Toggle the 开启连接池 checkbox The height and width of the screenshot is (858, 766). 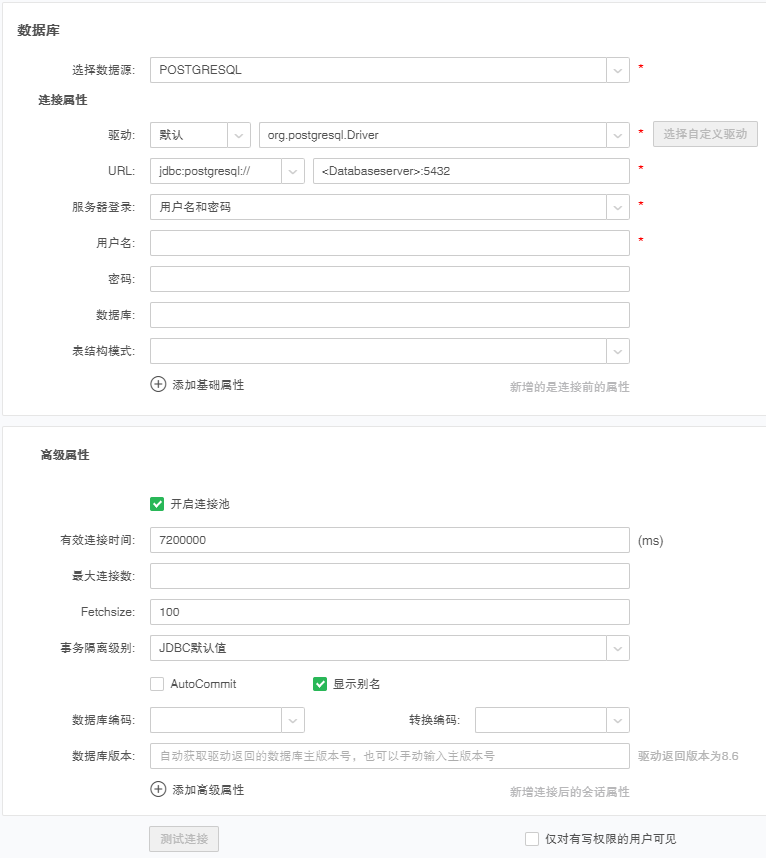(x=157, y=504)
